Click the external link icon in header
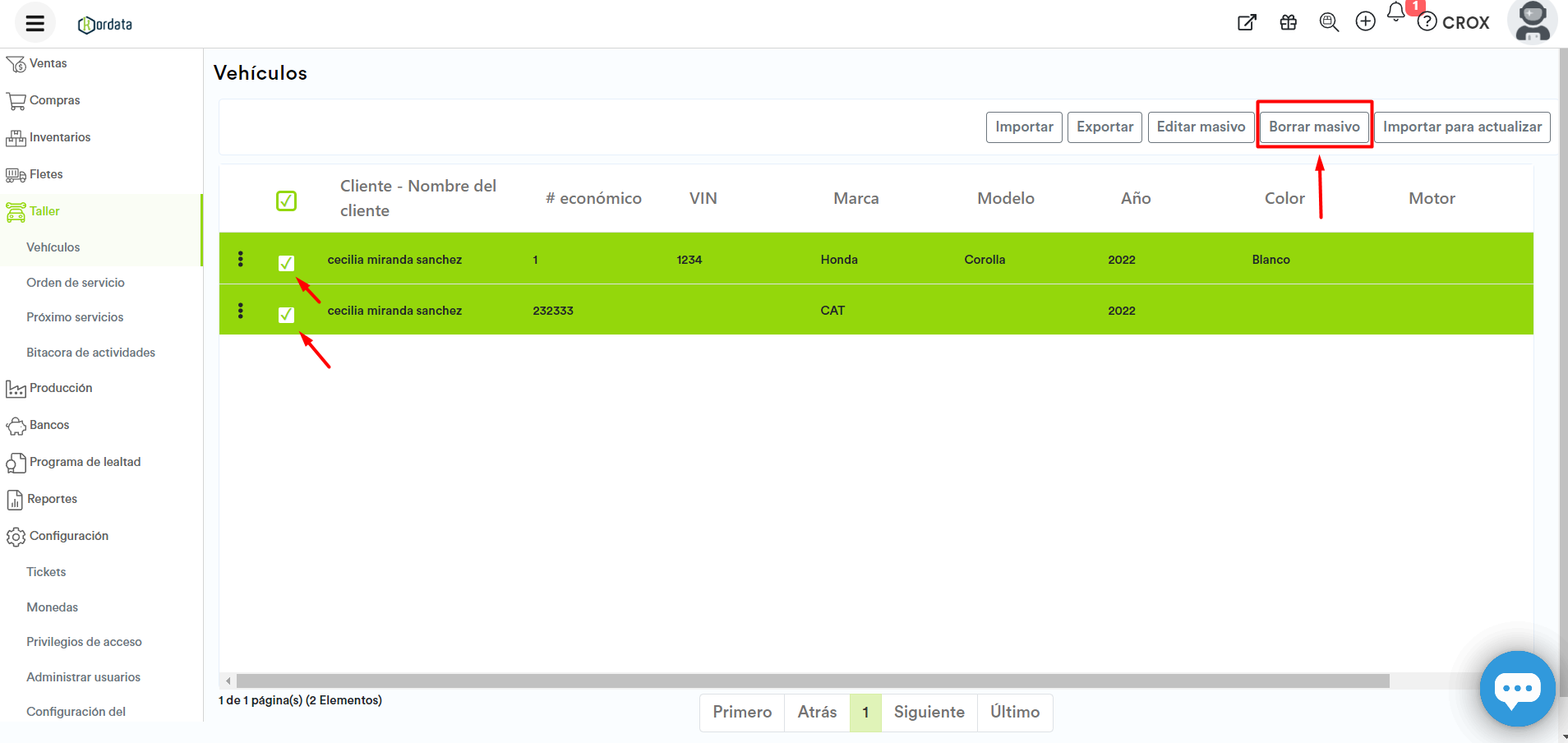The width and height of the screenshot is (1568, 743). [x=1247, y=23]
